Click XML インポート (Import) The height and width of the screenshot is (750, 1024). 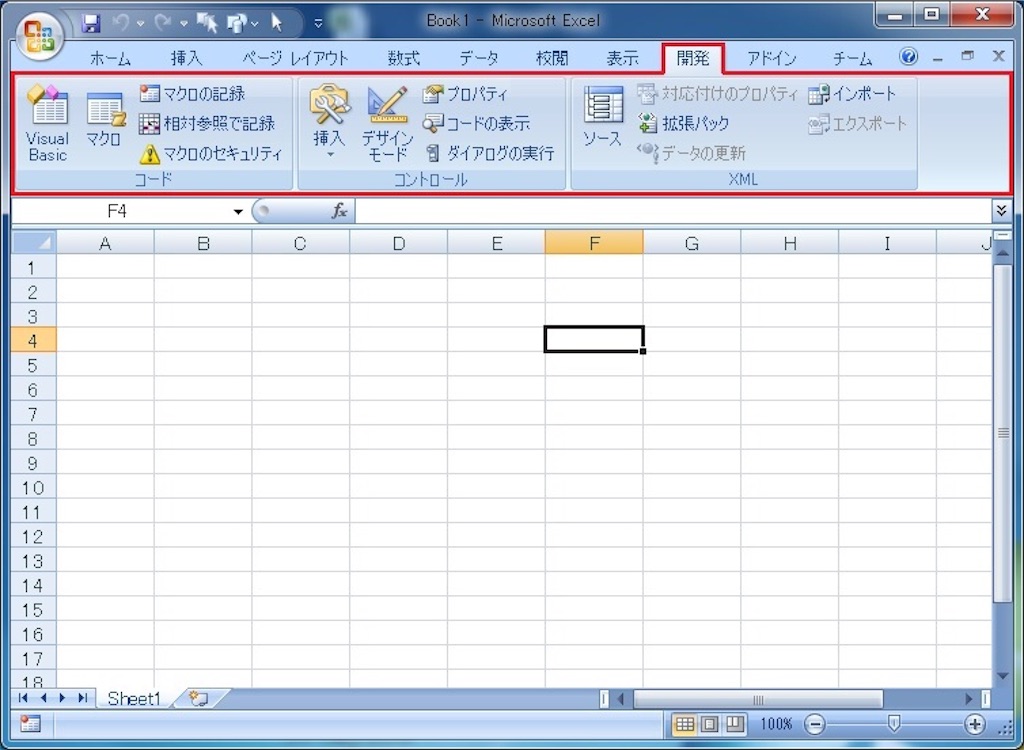coord(852,94)
